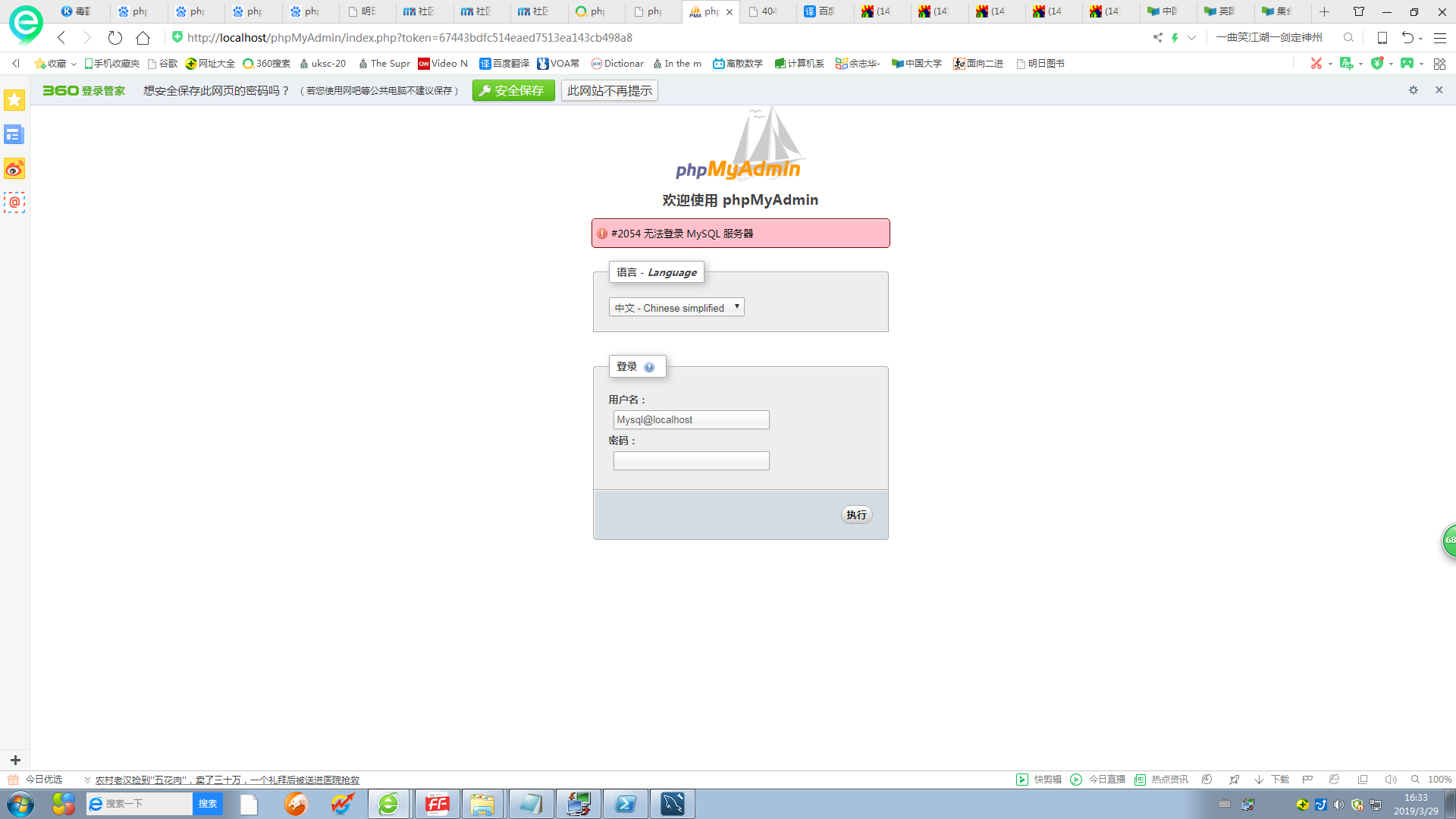Switch to the 百度 translate tab

click(x=824, y=11)
